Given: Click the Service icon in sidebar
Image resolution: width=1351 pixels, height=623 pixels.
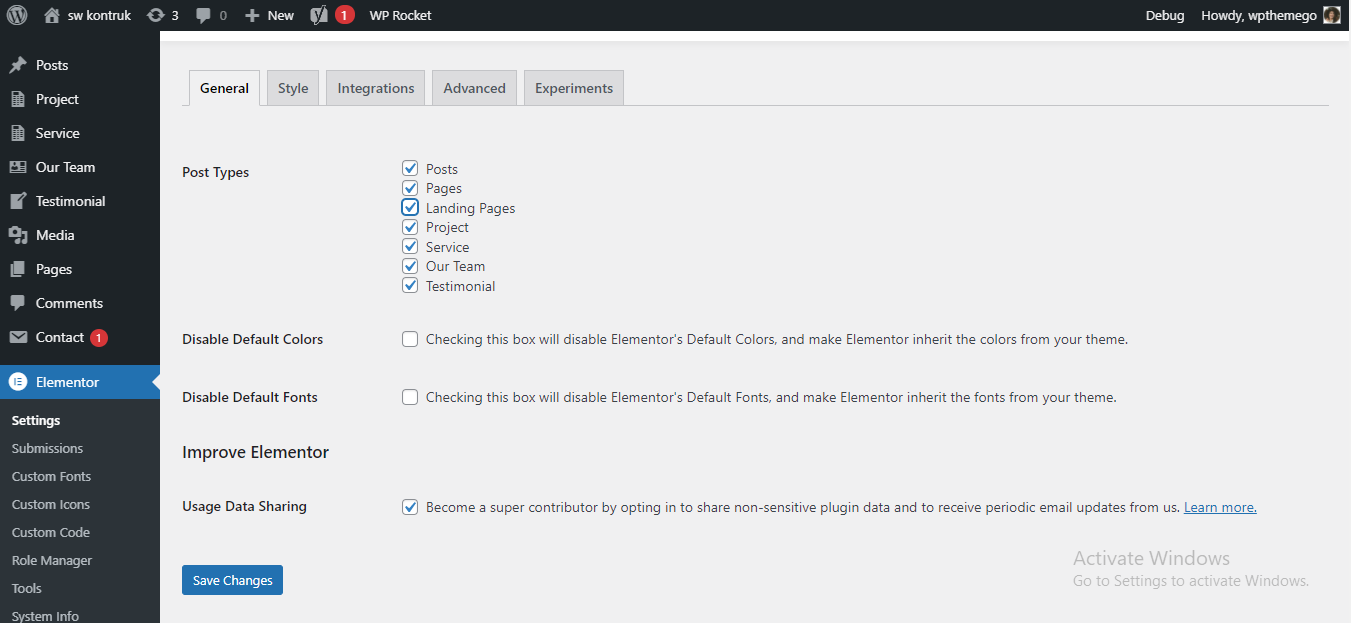Looking at the screenshot, I should point(18,133).
